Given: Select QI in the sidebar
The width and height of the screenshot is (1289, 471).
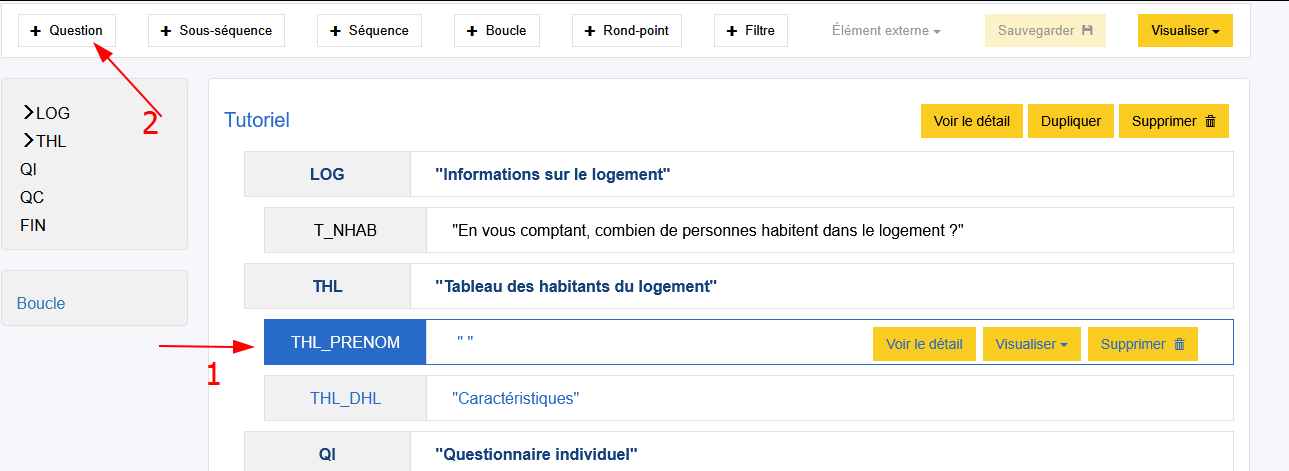Looking at the screenshot, I should 28,169.
